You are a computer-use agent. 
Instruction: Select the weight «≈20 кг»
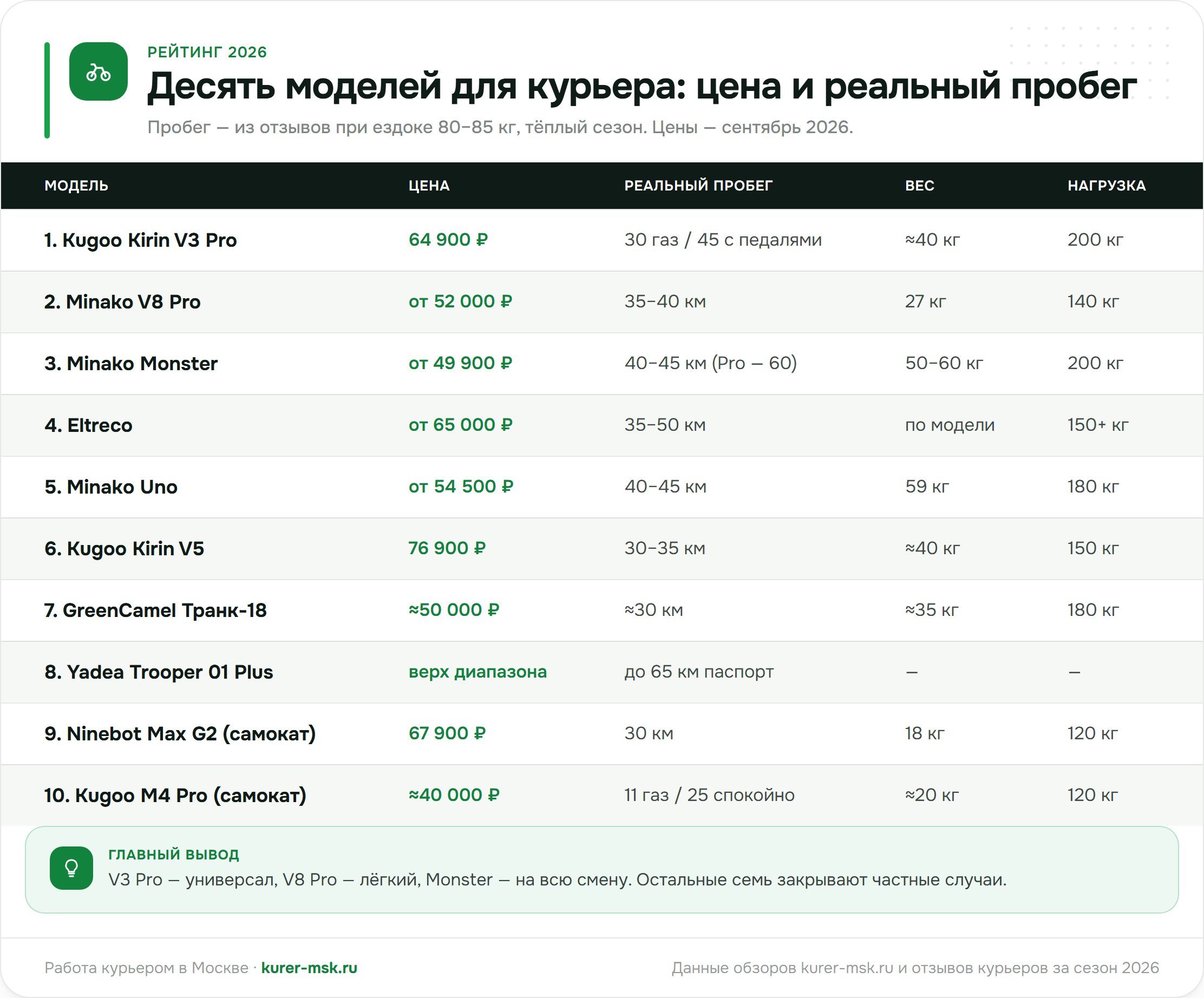coord(932,795)
